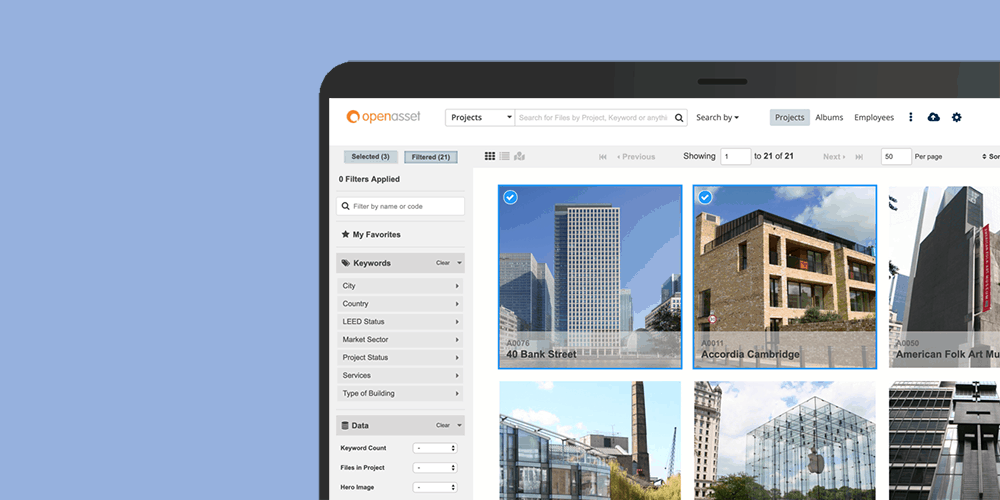Expand the Type of Building category
1000x500 pixels.
tap(401, 393)
